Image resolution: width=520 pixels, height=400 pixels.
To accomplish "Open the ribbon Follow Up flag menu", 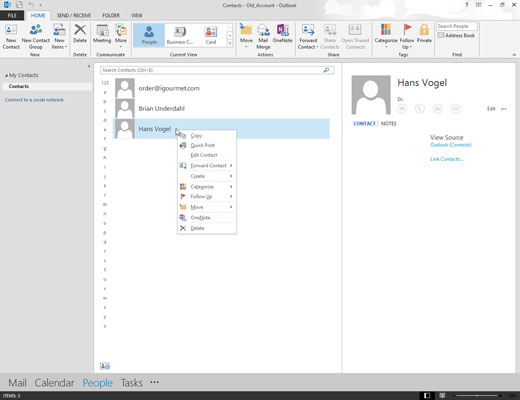I will [407, 37].
